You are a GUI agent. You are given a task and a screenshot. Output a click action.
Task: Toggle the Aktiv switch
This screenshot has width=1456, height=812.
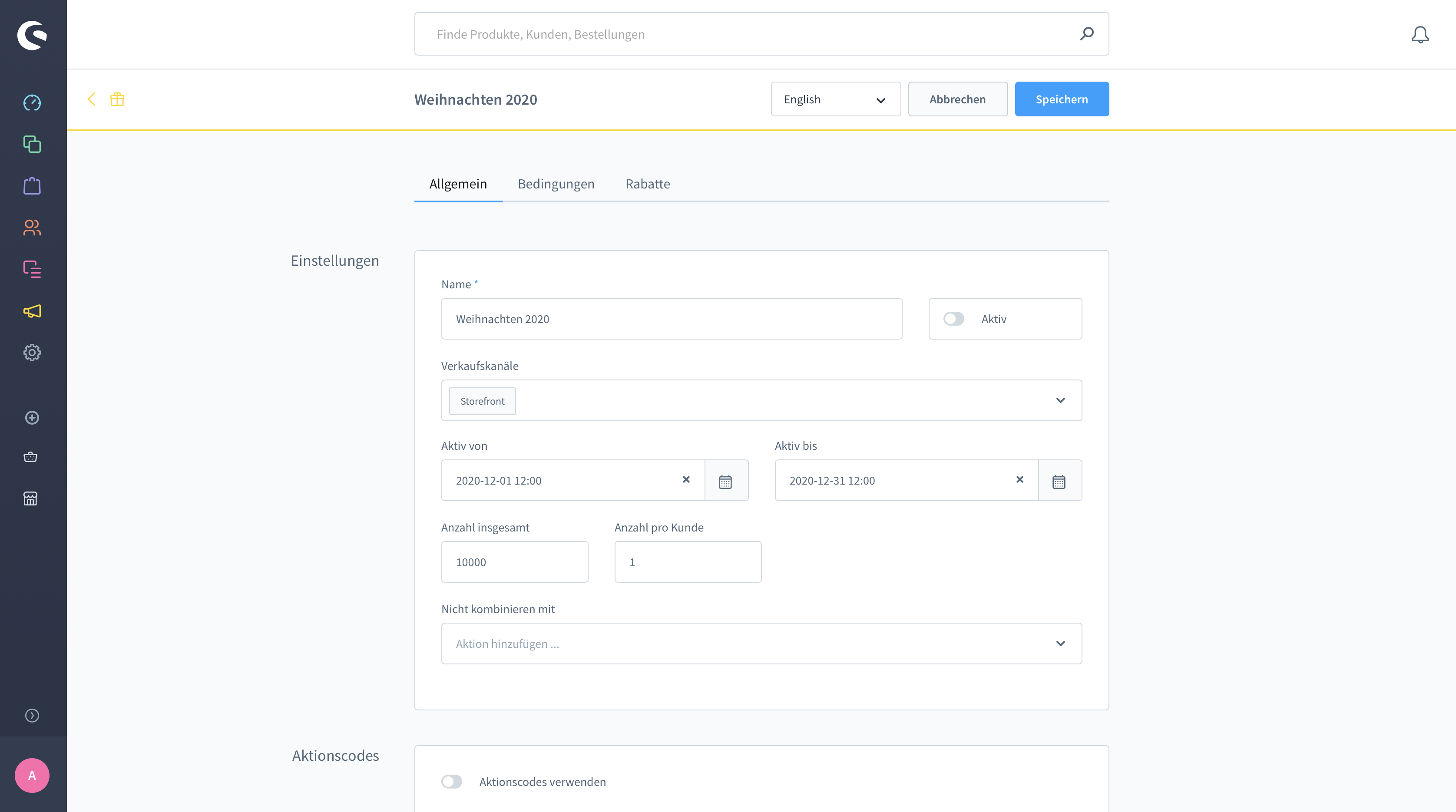tap(953, 319)
